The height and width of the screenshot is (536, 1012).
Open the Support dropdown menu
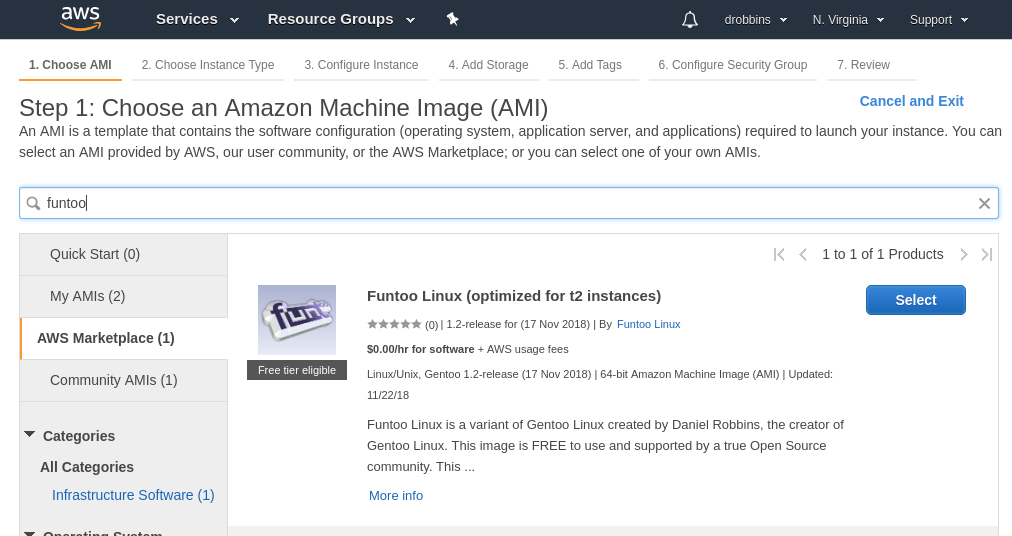[939, 20]
